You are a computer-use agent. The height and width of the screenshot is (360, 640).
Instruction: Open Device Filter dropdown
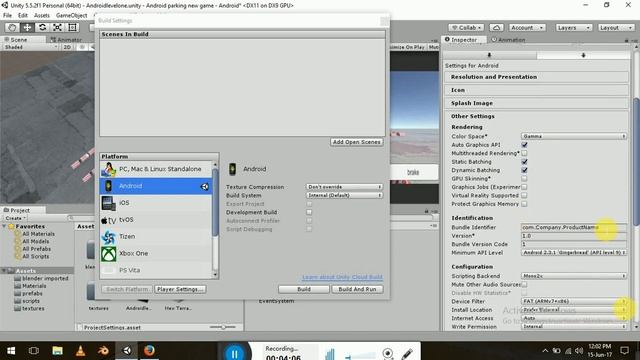point(573,301)
